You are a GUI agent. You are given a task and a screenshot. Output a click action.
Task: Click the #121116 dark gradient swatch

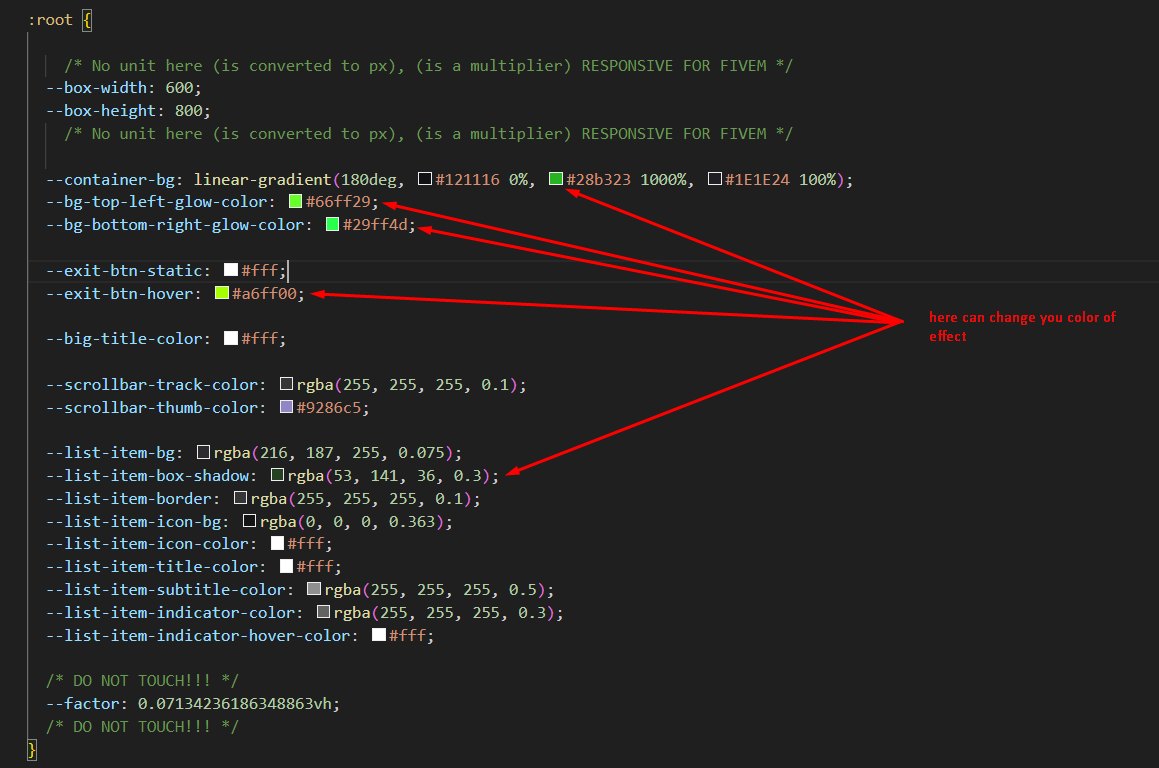(x=425, y=179)
